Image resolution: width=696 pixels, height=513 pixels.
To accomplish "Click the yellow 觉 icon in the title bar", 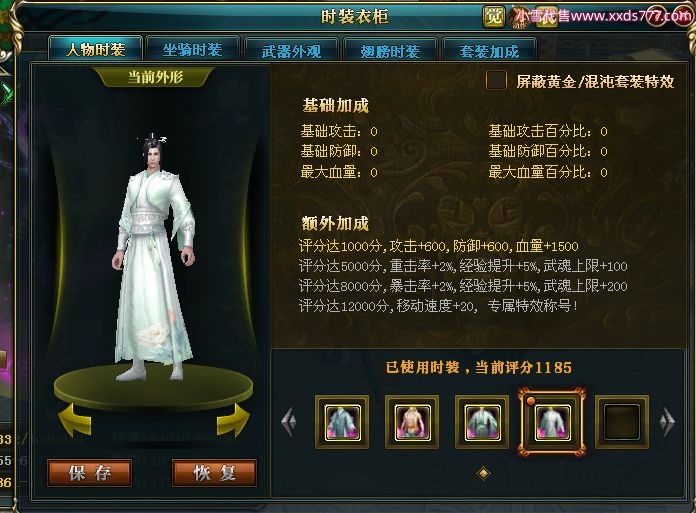I will click(x=494, y=17).
